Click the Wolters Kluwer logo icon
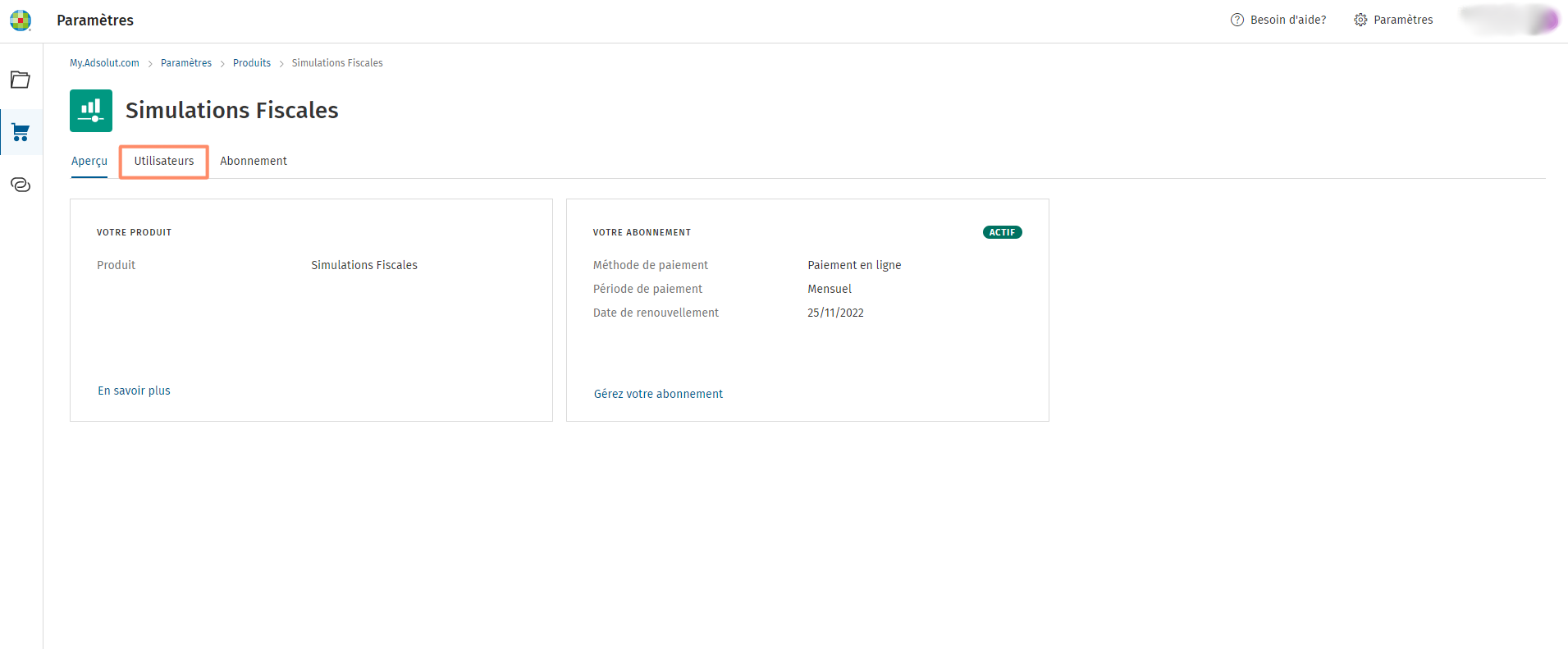1568x649 pixels. click(21, 21)
